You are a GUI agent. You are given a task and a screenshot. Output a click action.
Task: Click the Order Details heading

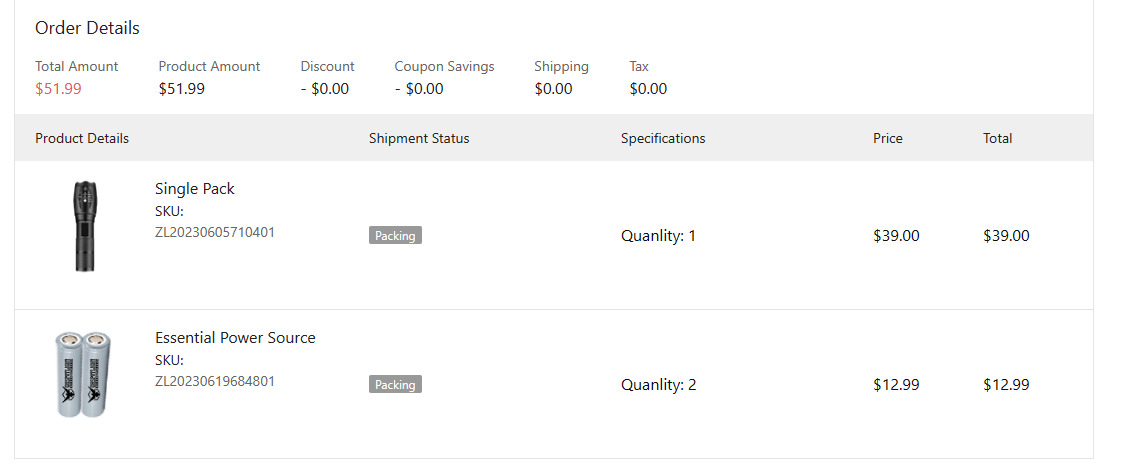point(87,28)
